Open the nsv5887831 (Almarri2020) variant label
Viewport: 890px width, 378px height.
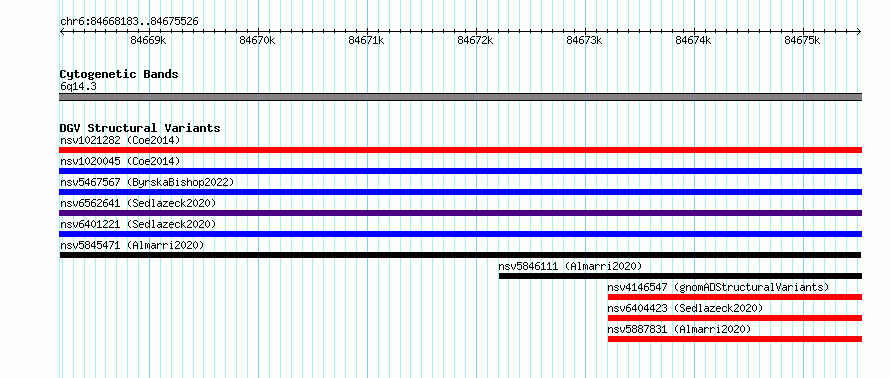click(x=679, y=329)
